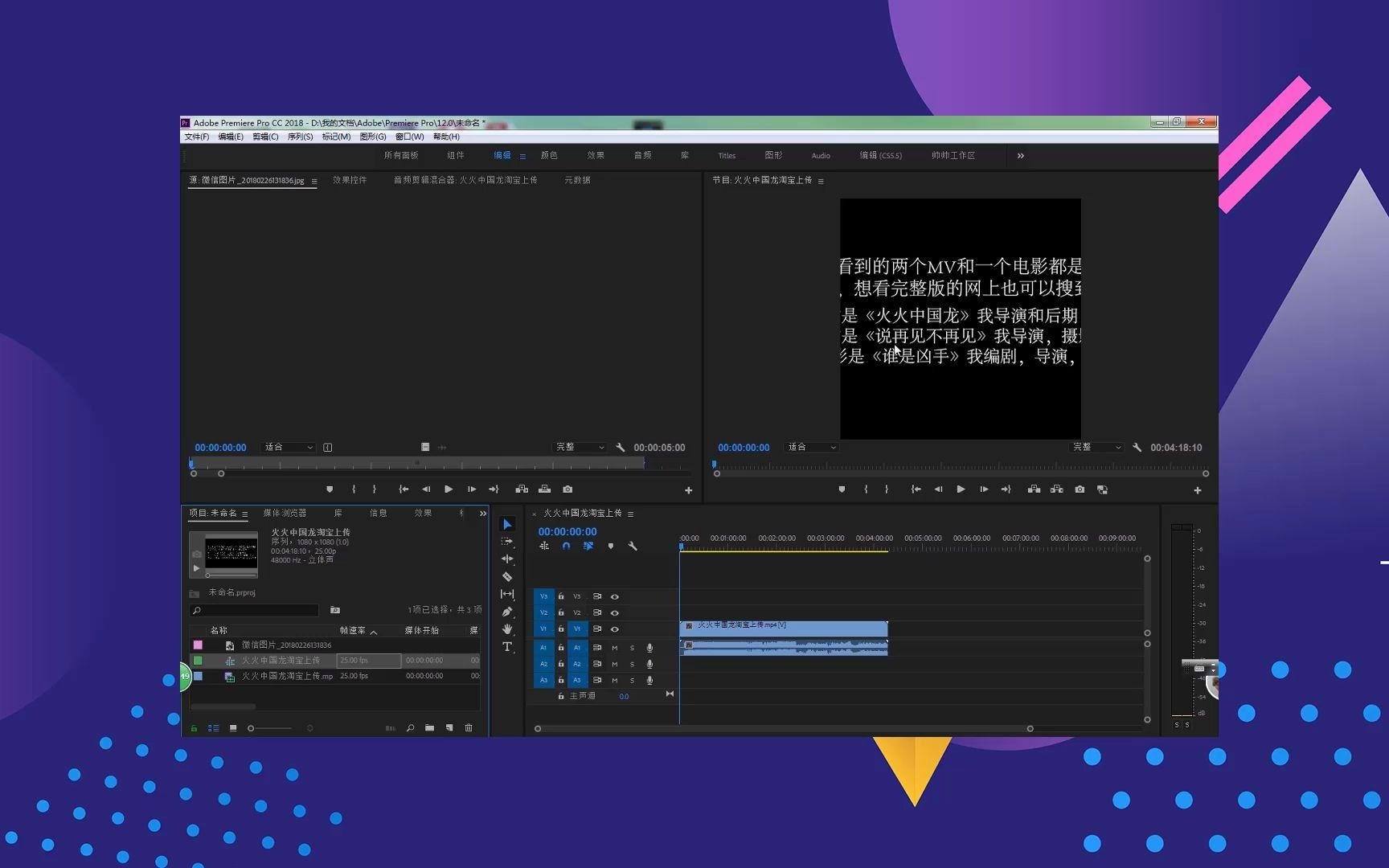This screenshot has width=1389, height=868.
Task: Play Program monitor sequence
Action: (x=961, y=489)
